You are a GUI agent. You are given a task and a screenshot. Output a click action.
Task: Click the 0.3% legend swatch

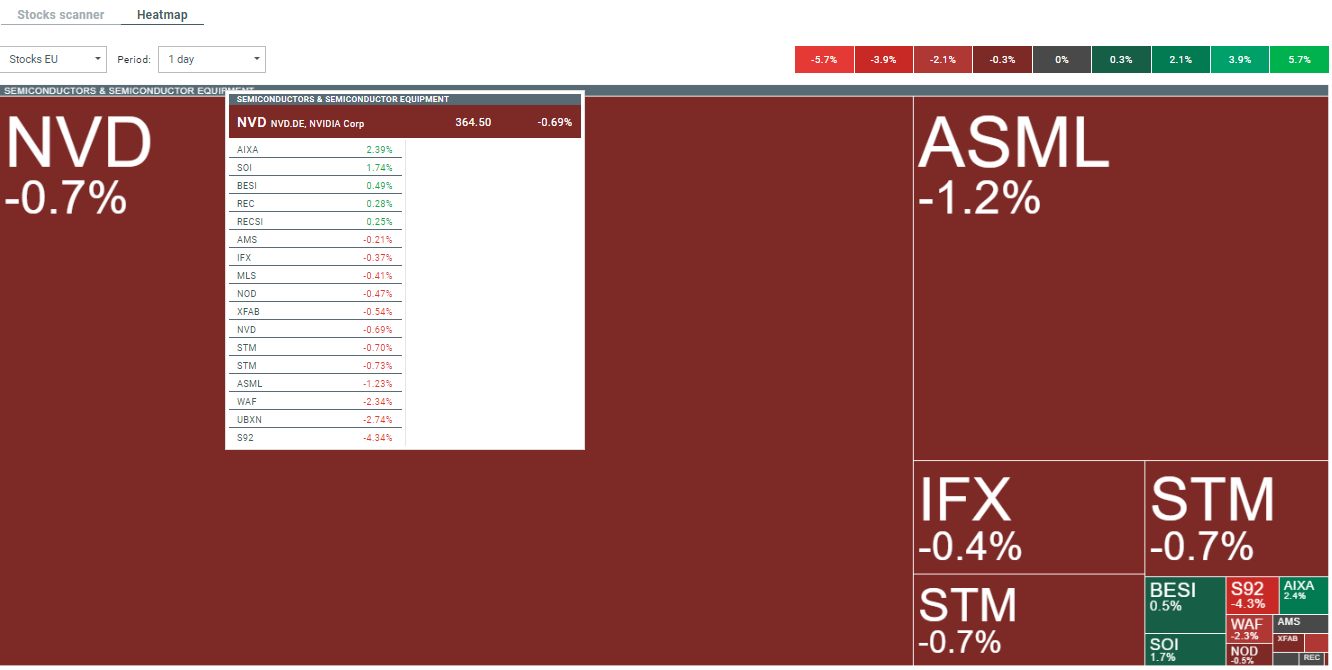1121,60
